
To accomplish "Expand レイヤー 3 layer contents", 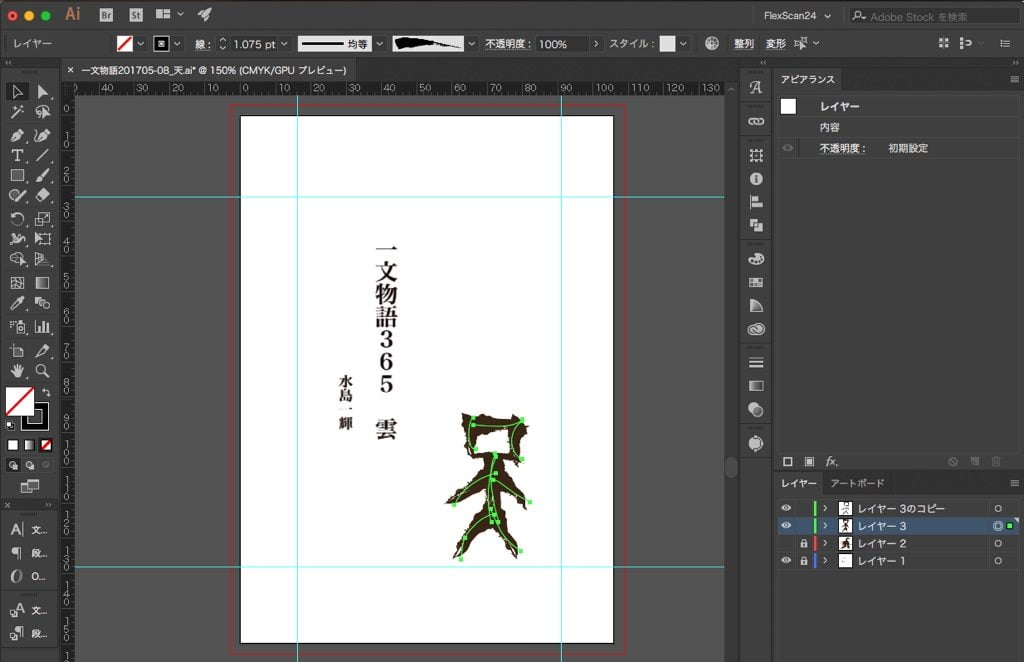I will click(x=825, y=526).
